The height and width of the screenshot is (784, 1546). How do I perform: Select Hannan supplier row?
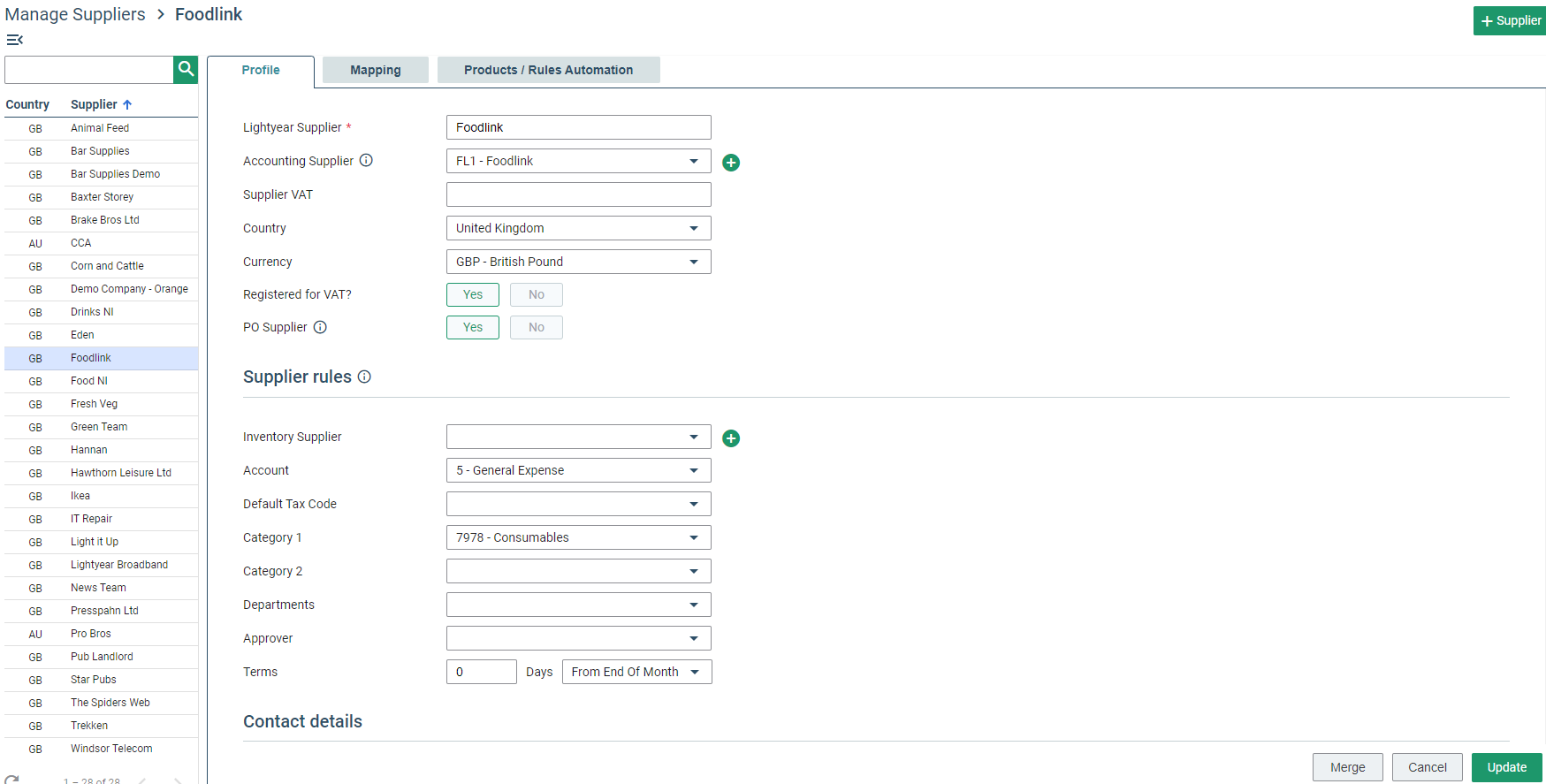[x=102, y=450]
